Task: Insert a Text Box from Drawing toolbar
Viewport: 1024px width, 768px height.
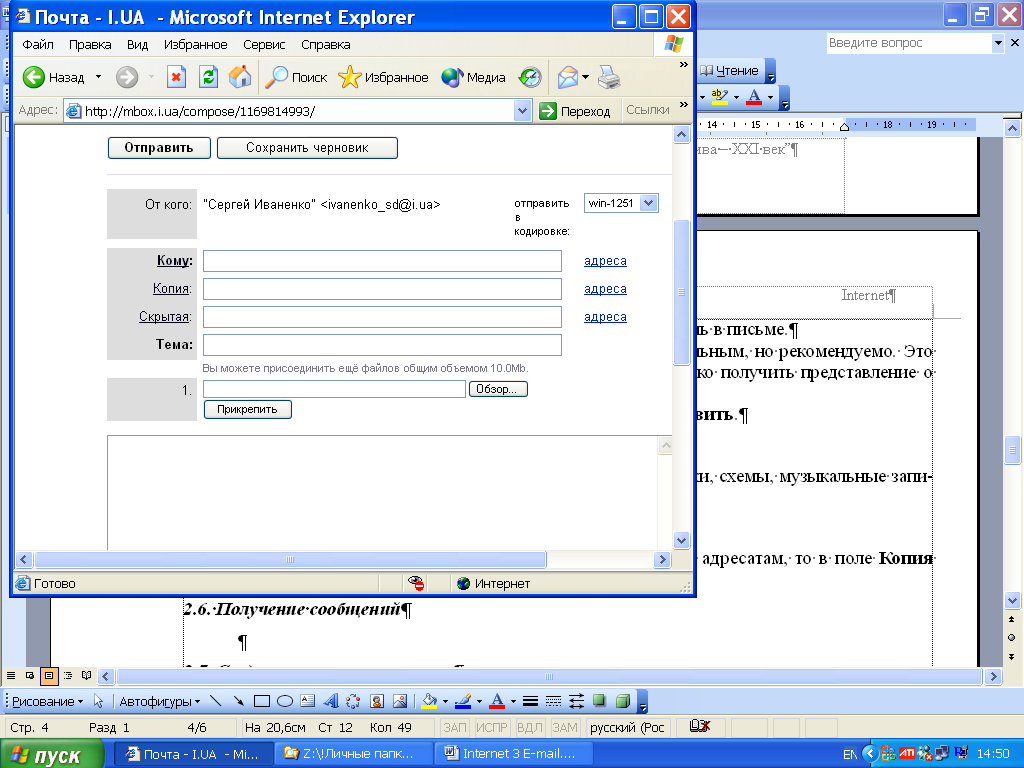Action: [308, 701]
